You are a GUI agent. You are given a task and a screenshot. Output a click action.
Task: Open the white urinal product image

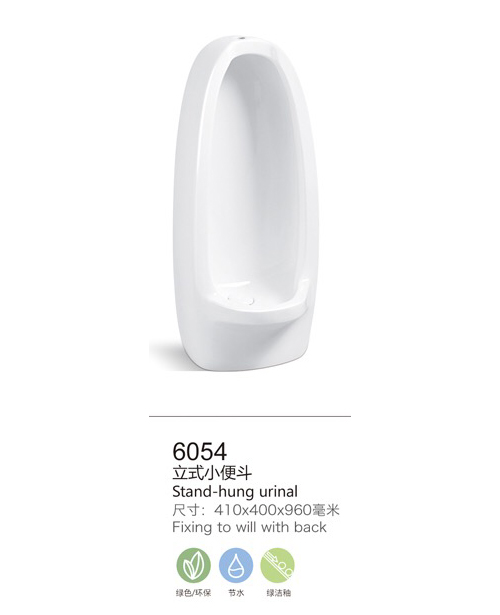click(241, 203)
